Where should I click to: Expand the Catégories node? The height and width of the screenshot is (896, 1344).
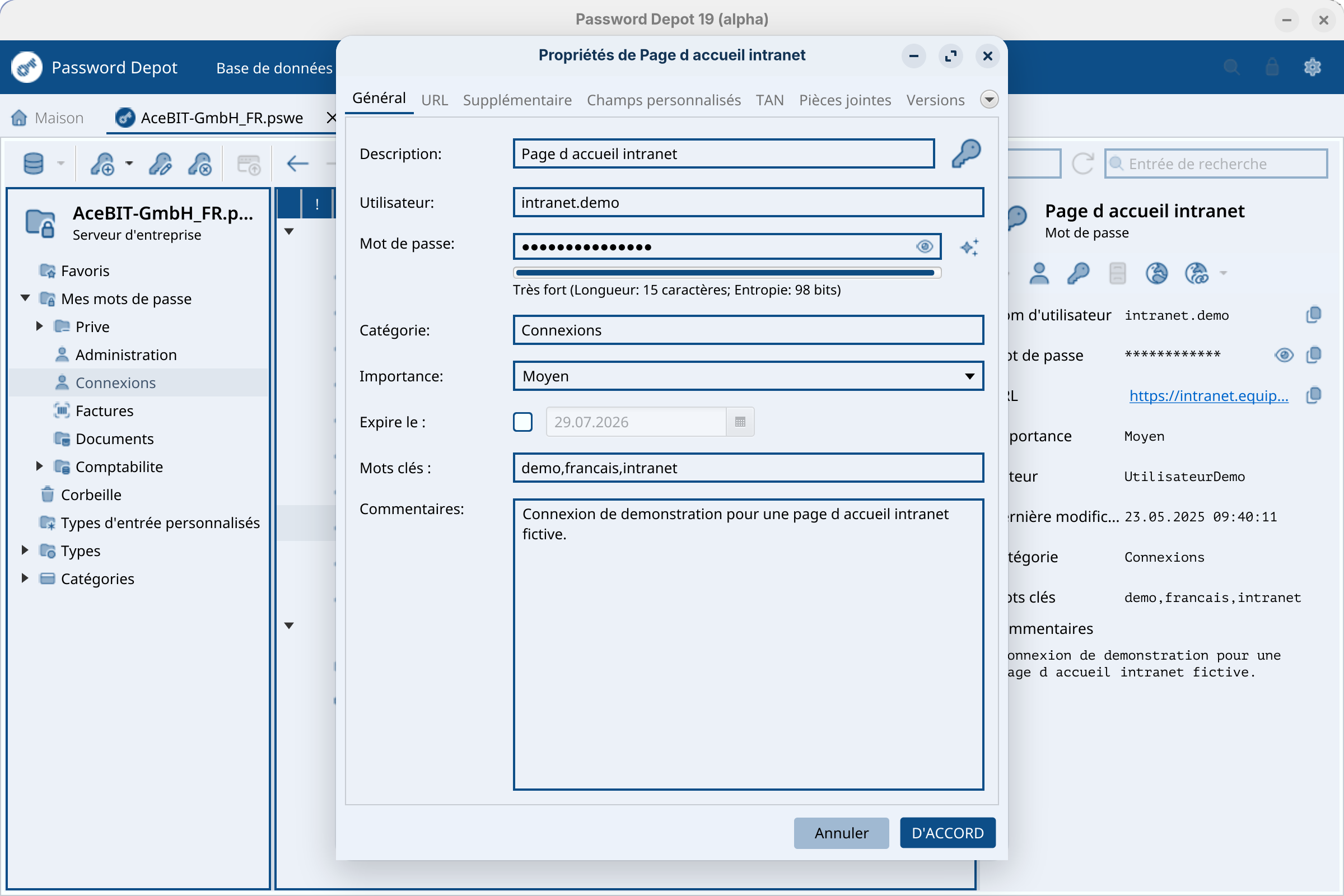(x=25, y=578)
